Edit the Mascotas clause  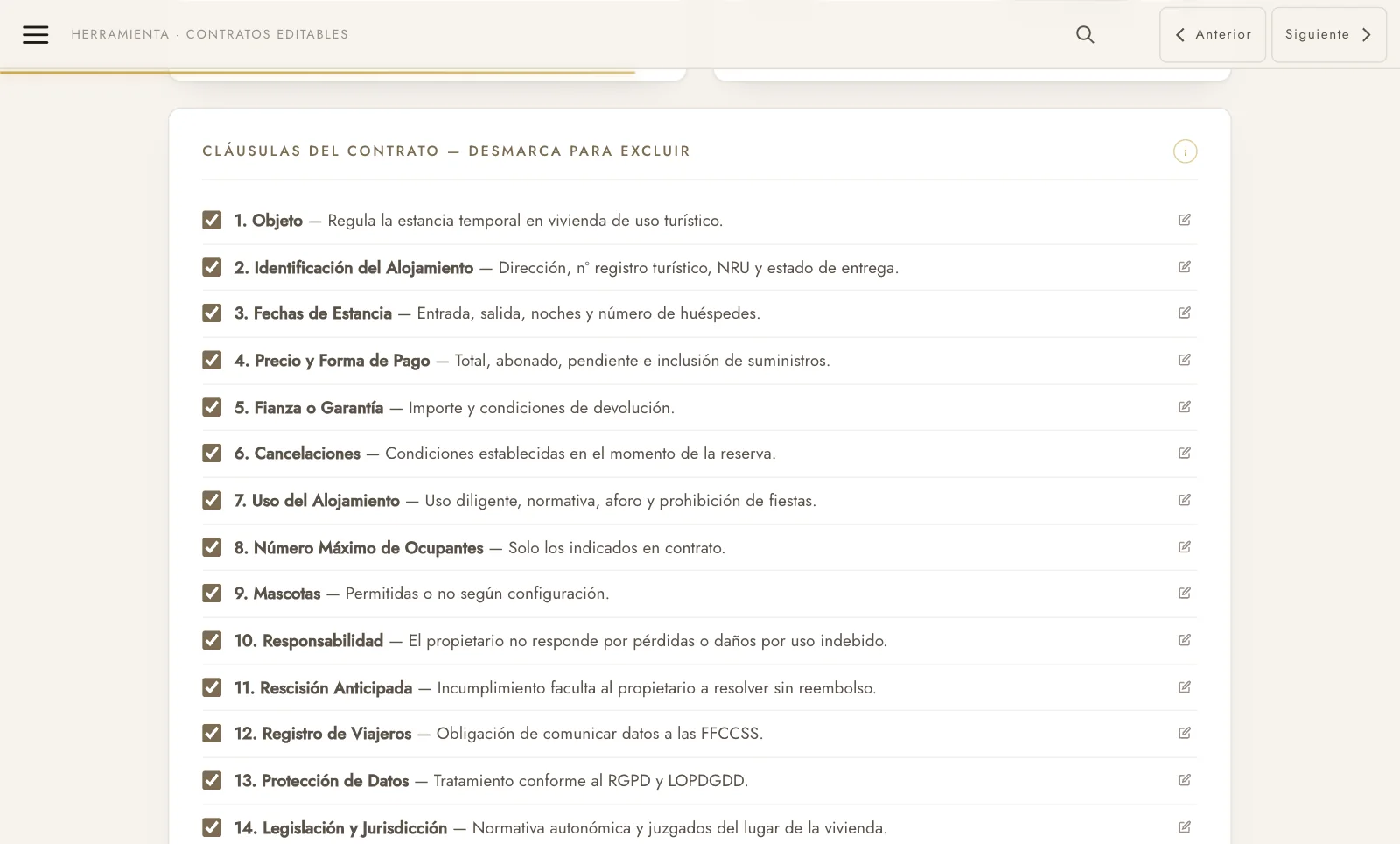coord(1185,593)
